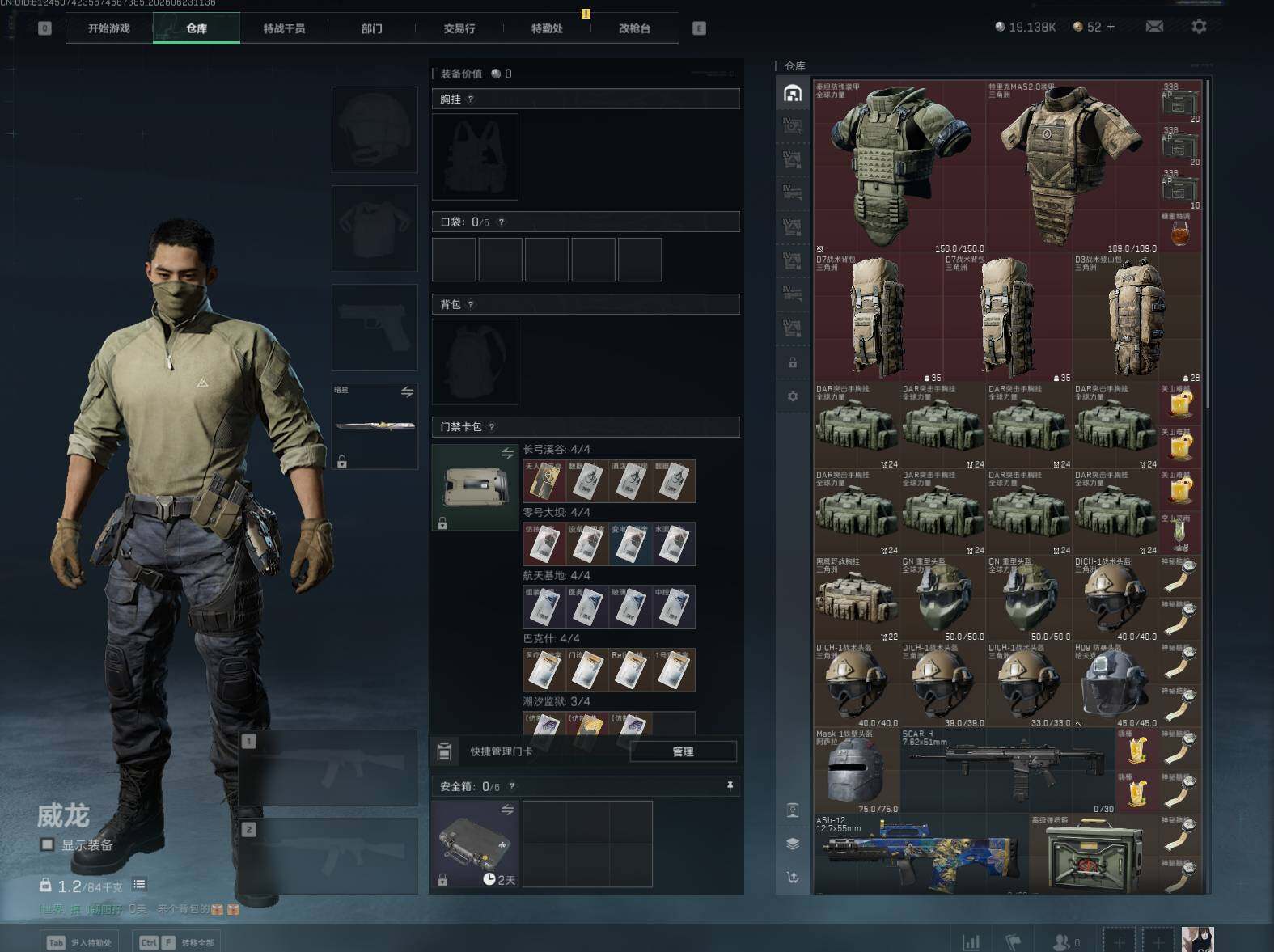Toggle the 显示装备 checkbox
The height and width of the screenshot is (952, 1274).
pos(48,844)
